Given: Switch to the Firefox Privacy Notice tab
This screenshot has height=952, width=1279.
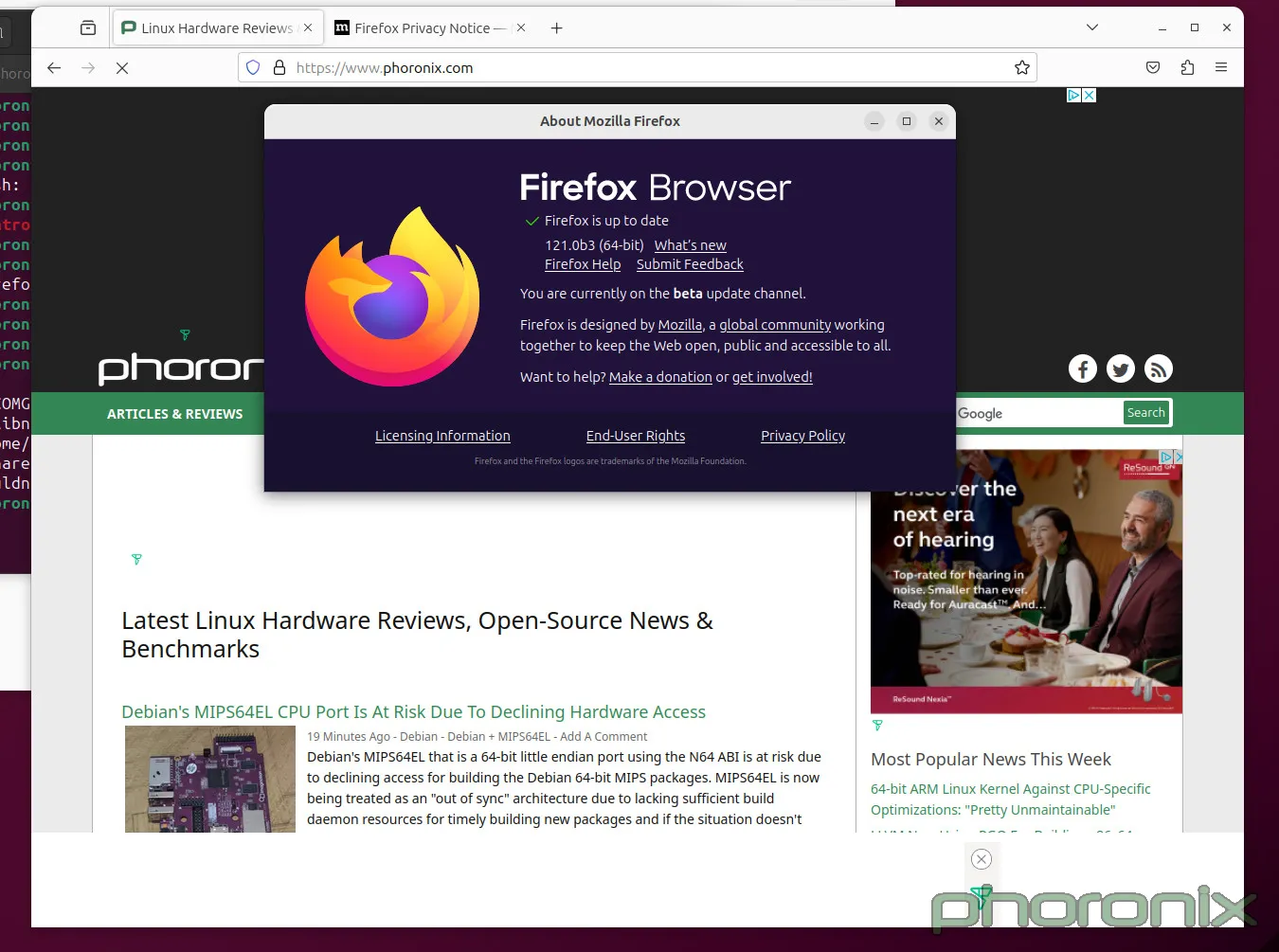Looking at the screenshot, I should [x=425, y=27].
